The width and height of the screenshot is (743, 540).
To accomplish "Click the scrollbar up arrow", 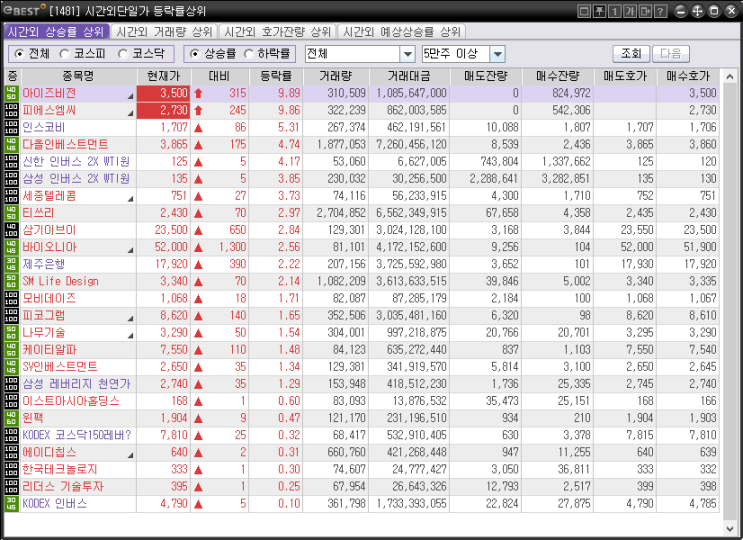I will (730, 76).
